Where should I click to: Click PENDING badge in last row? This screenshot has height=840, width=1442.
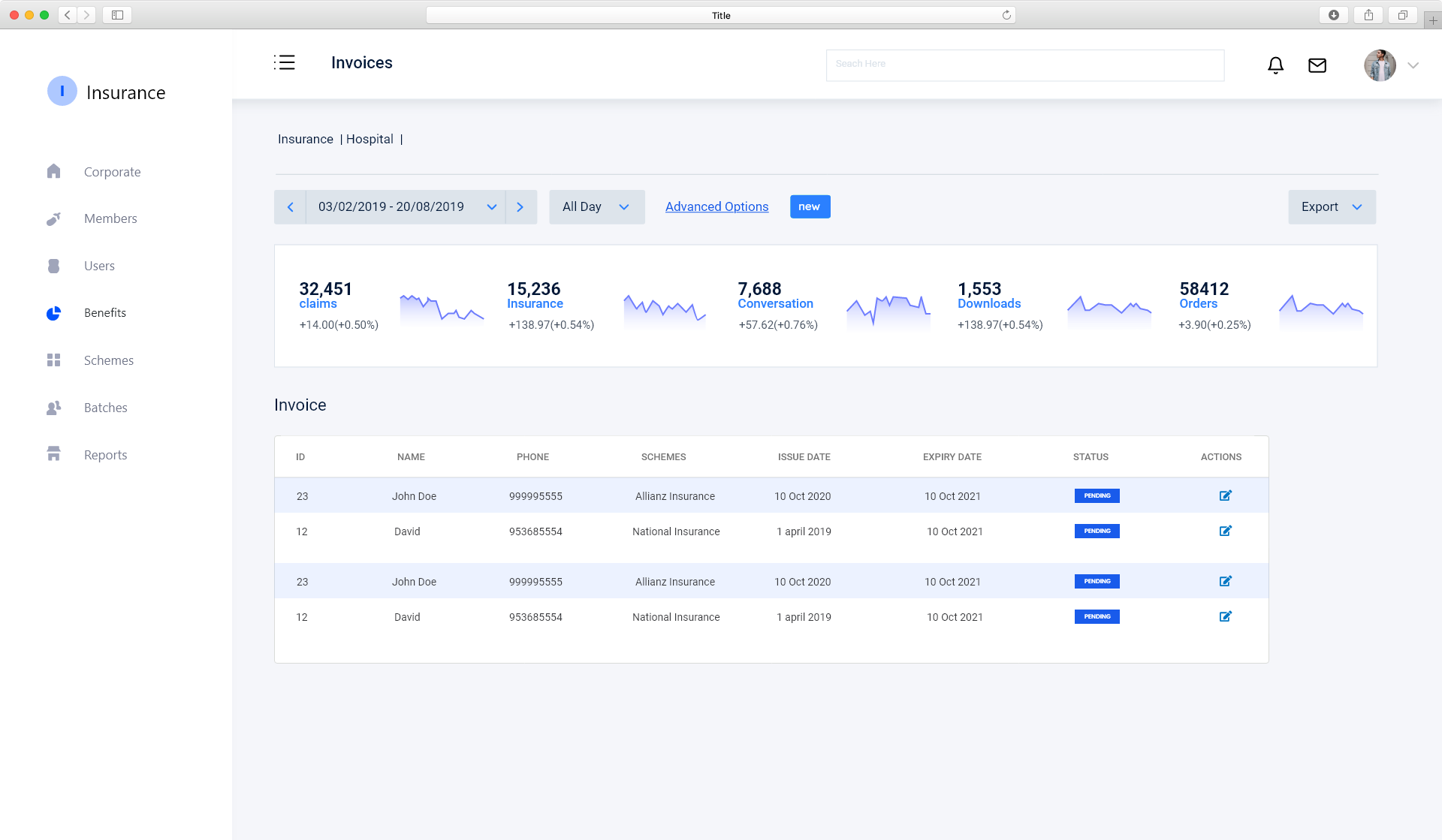point(1097,616)
